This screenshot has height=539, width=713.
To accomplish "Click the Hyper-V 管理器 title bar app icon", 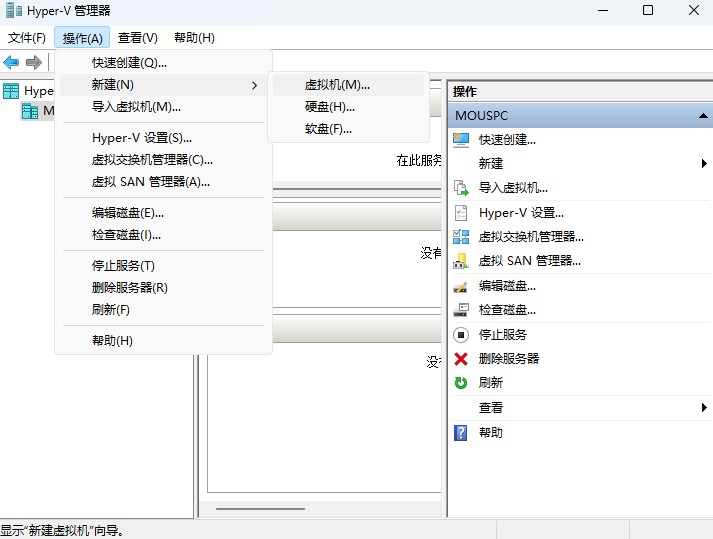I will pos(14,10).
